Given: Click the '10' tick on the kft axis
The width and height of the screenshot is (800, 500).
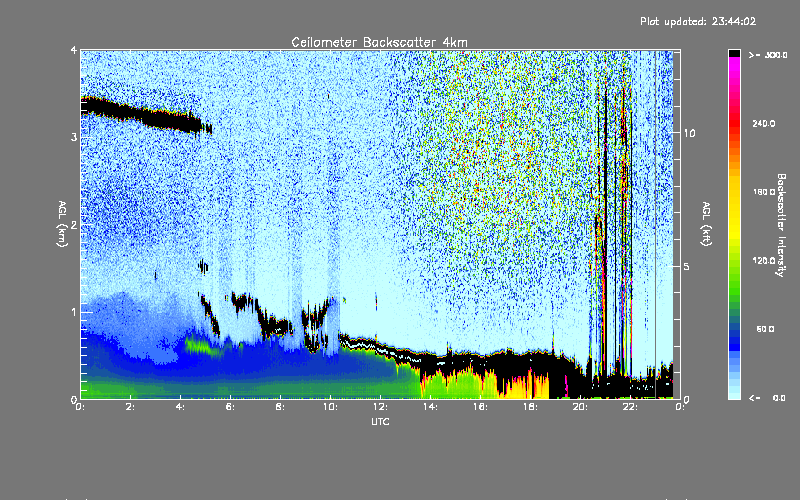Looking at the screenshot, I should pyautogui.click(x=689, y=133).
